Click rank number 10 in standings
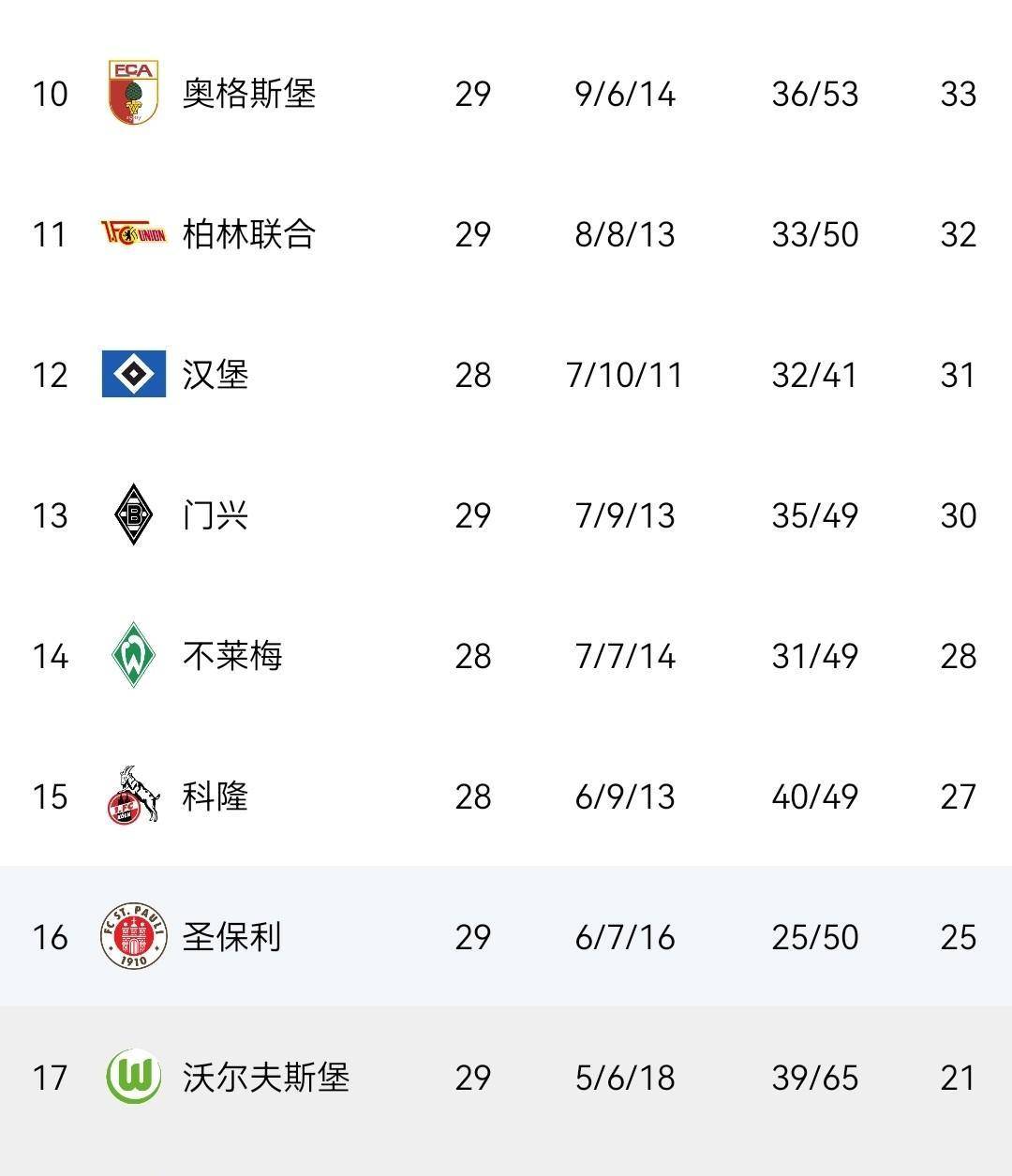 (50, 94)
